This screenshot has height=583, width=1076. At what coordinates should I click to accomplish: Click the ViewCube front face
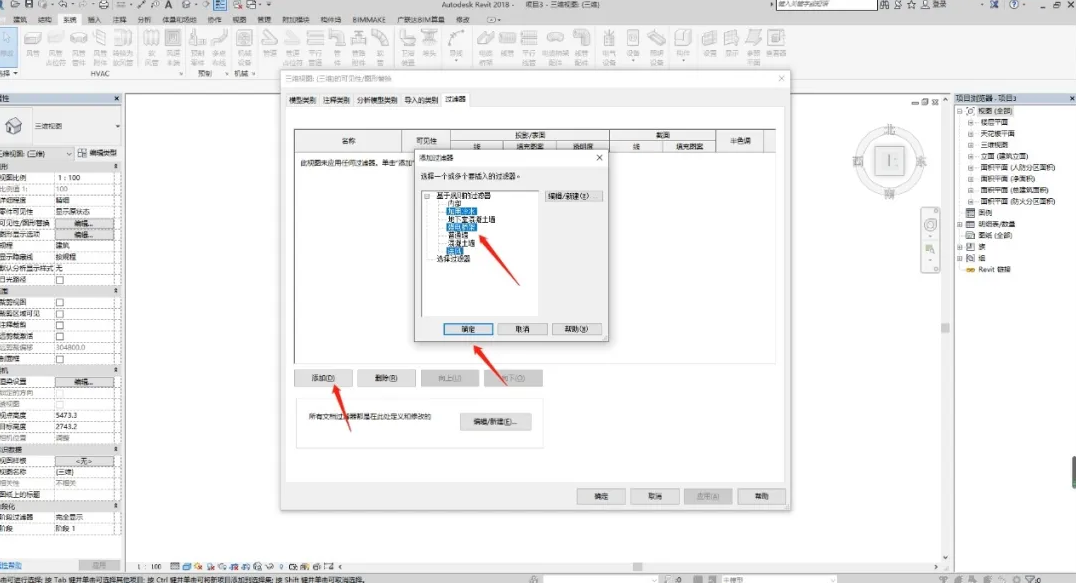889,161
